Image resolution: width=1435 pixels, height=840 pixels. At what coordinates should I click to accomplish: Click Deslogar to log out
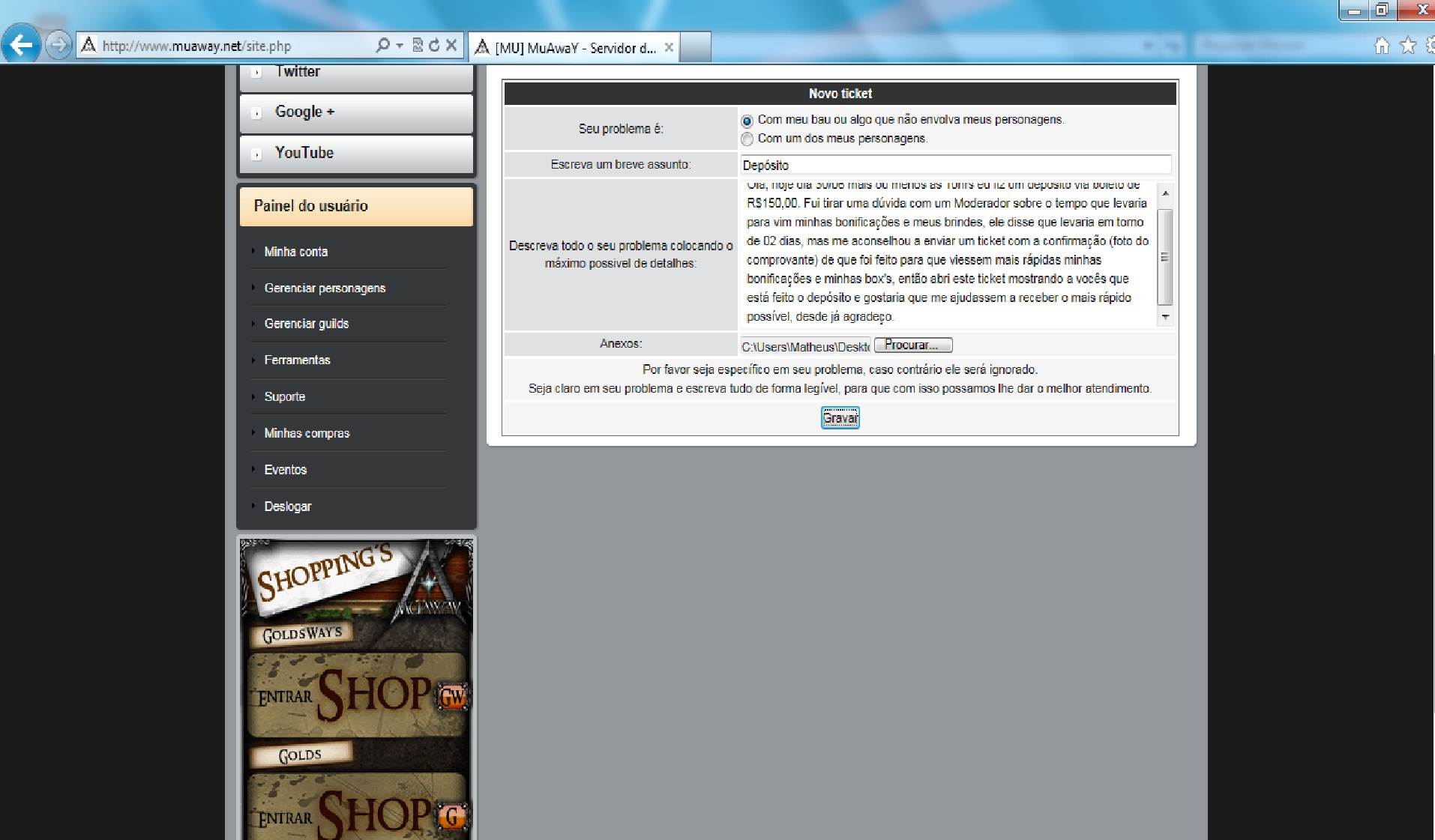pos(287,507)
